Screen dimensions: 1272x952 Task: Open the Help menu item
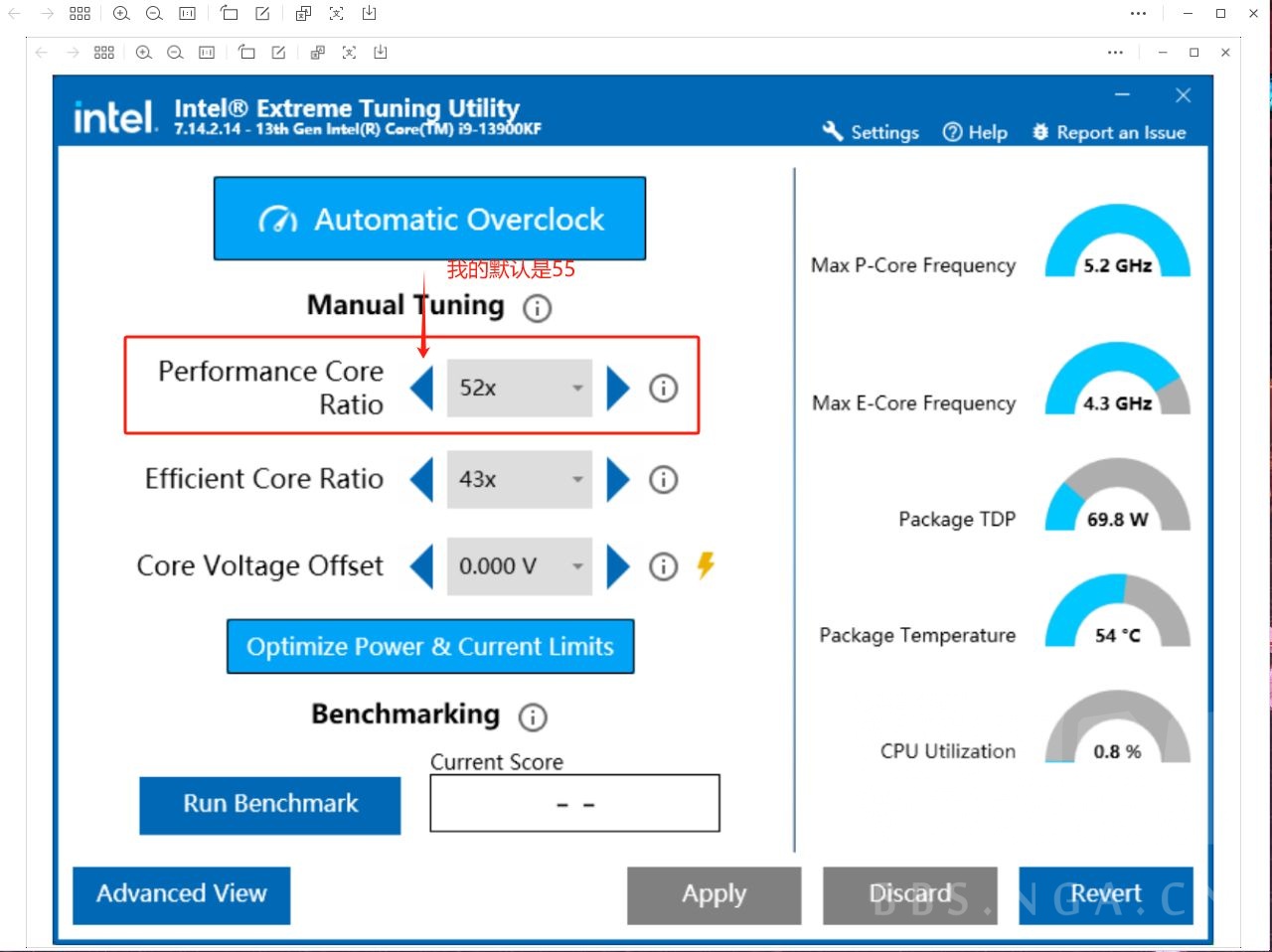[975, 132]
